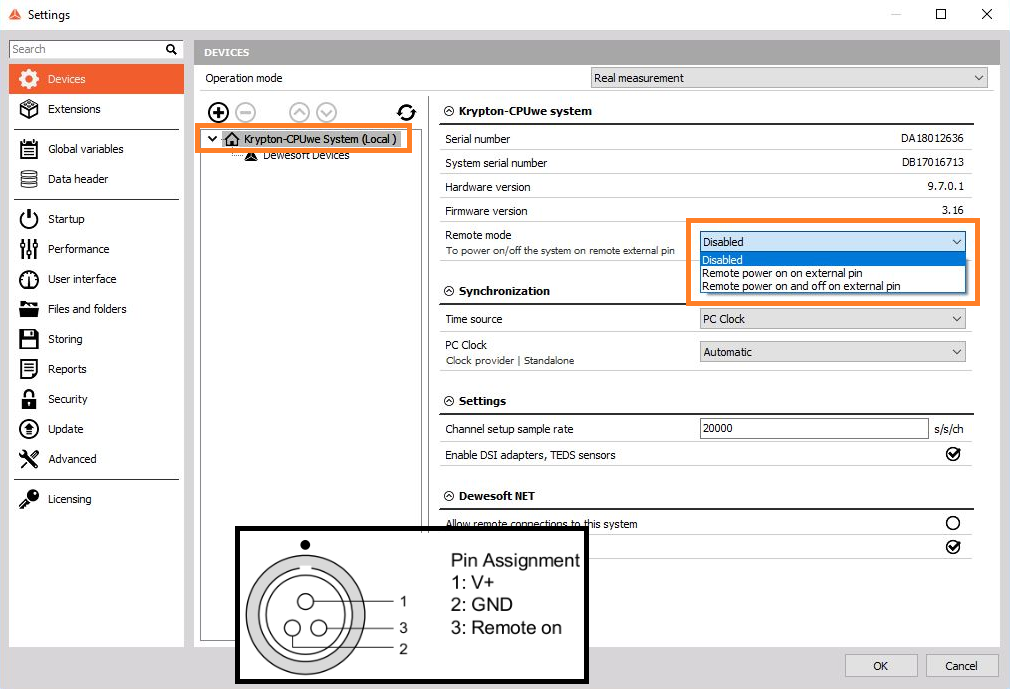Select Dewesoft Devices tree item
This screenshot has height=689, width=1010.
point(306,156)
